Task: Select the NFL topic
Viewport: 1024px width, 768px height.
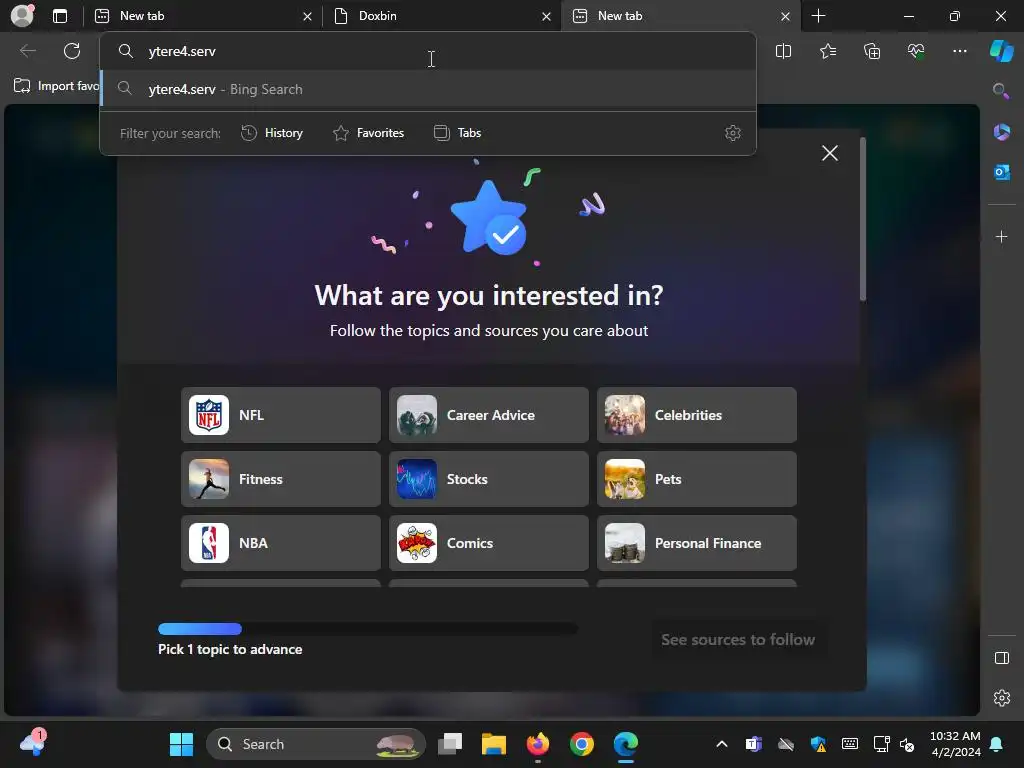Action: click(x=281, y=415)
